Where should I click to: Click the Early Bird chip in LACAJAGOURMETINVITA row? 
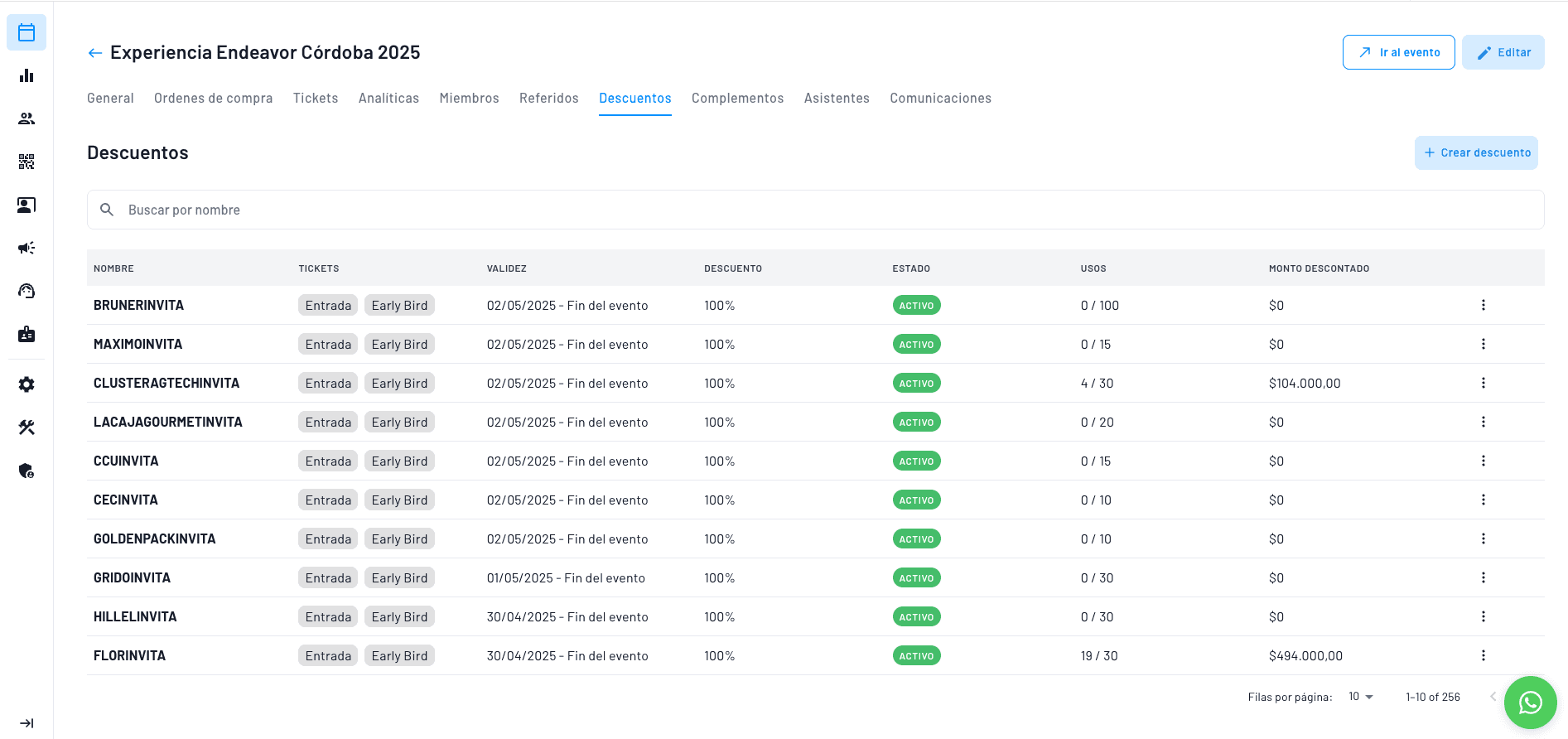point(399,422)
